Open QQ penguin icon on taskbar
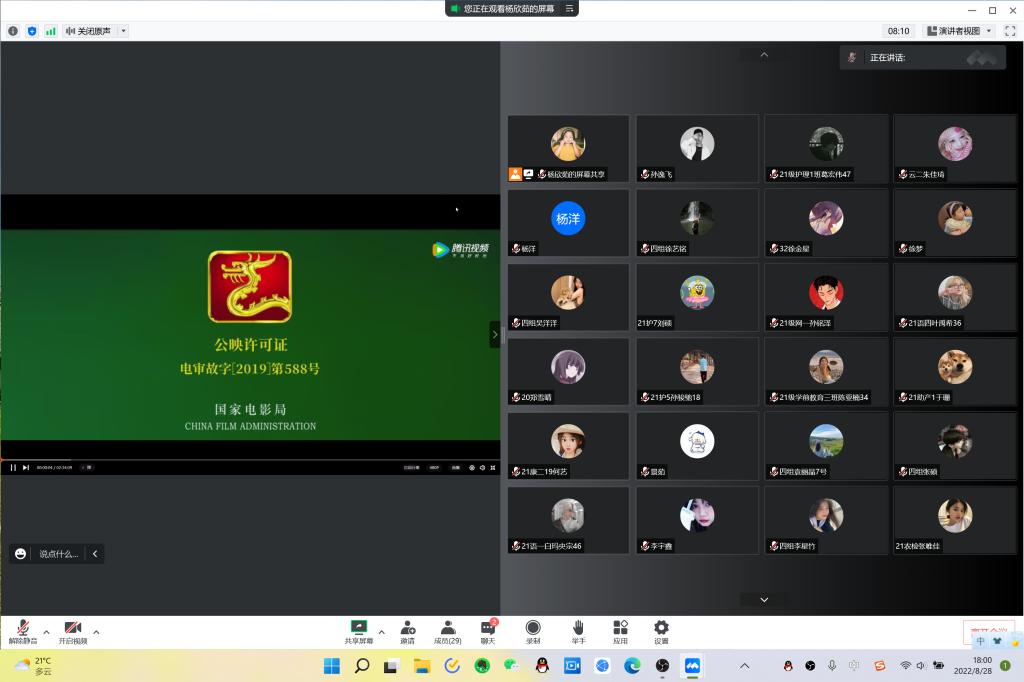 [x=542, y=666]
